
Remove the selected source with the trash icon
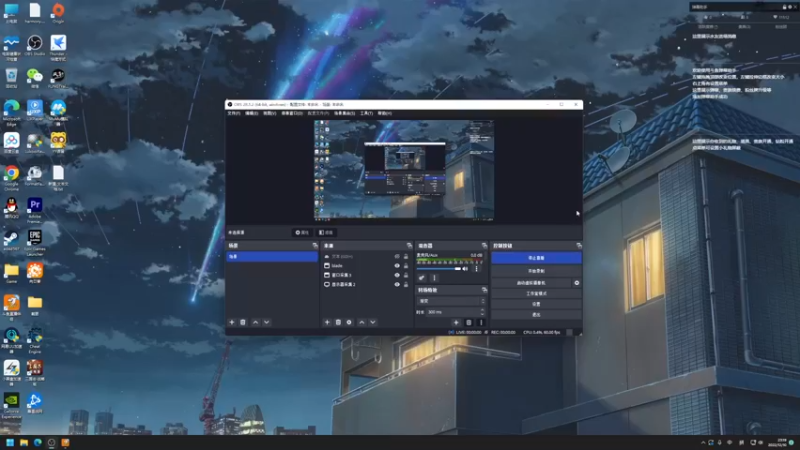point(338,322)
